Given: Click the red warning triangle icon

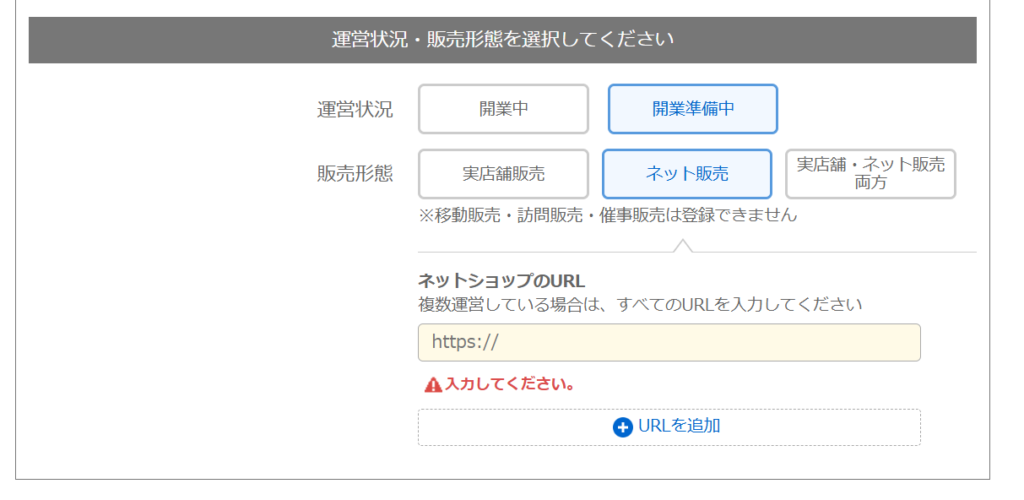Looking at the screenshot, I should tap(433, 385).
